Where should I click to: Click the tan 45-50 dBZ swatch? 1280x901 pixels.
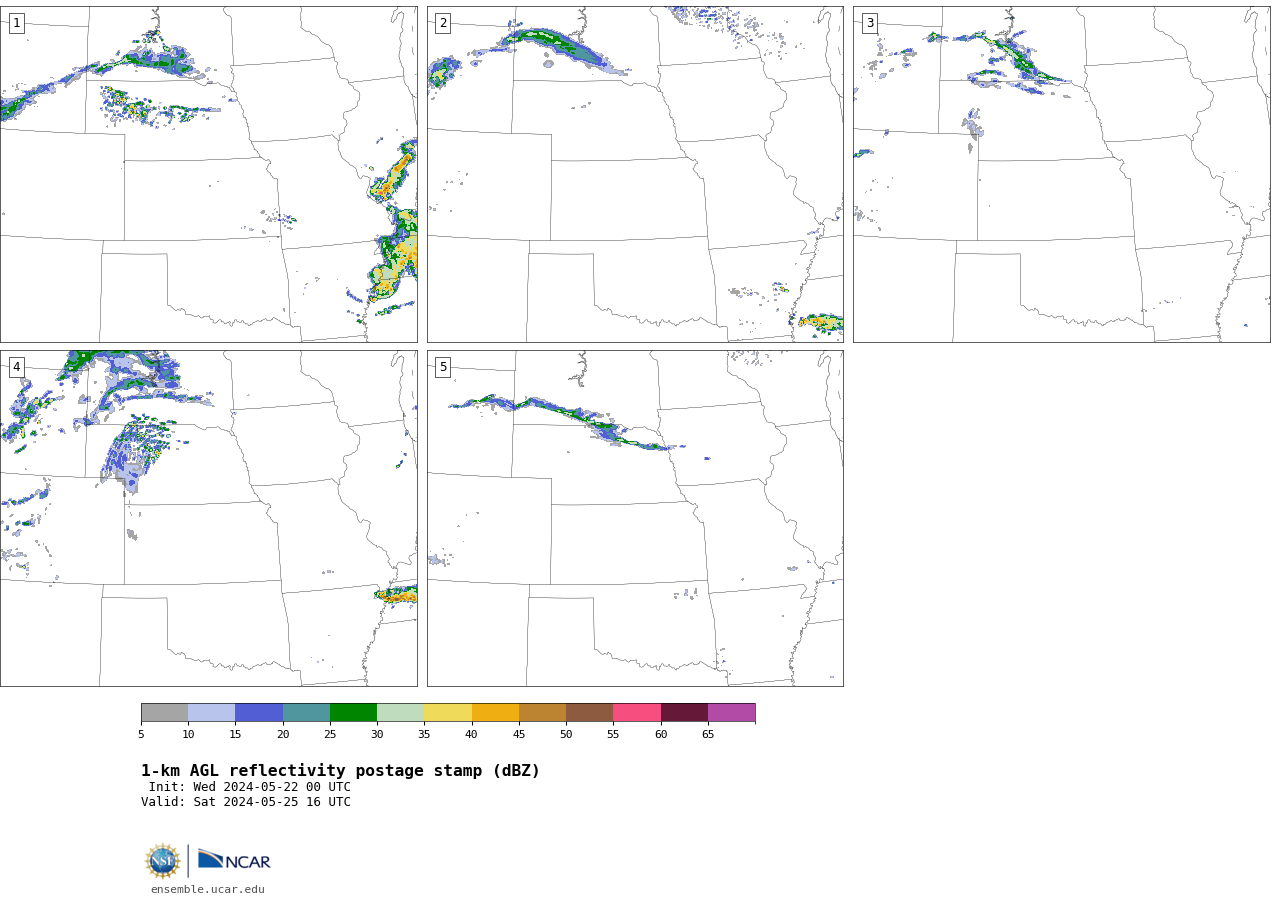click(542, 713)
